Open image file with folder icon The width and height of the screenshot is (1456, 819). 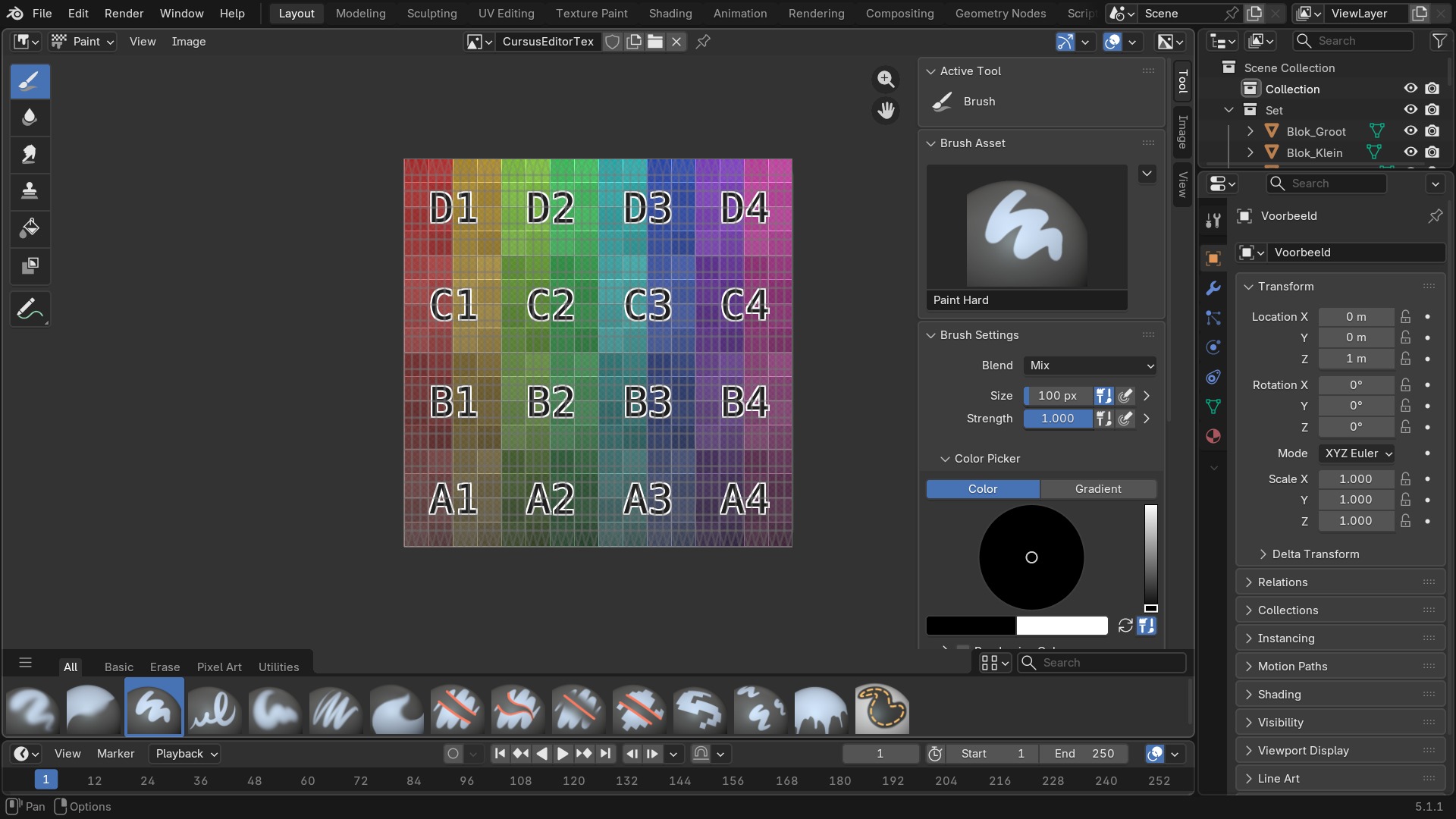pyautogui.click(x=655, y=42)
